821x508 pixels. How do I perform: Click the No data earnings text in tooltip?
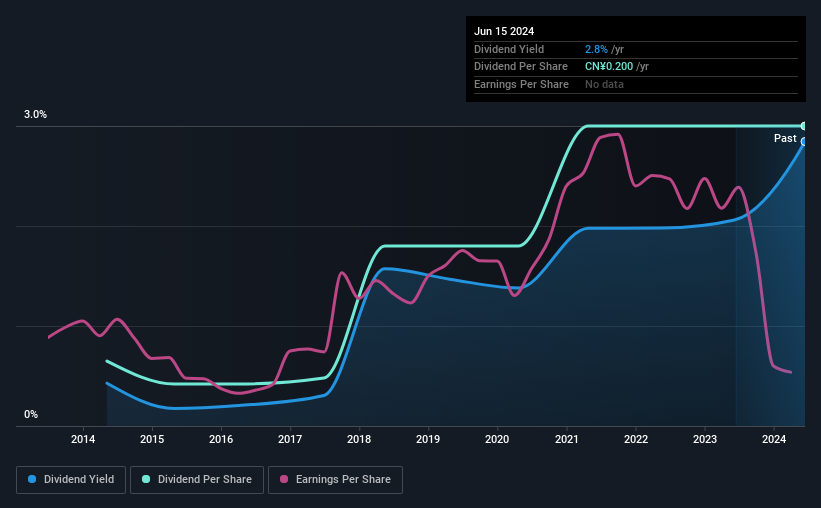coord(604,84)
